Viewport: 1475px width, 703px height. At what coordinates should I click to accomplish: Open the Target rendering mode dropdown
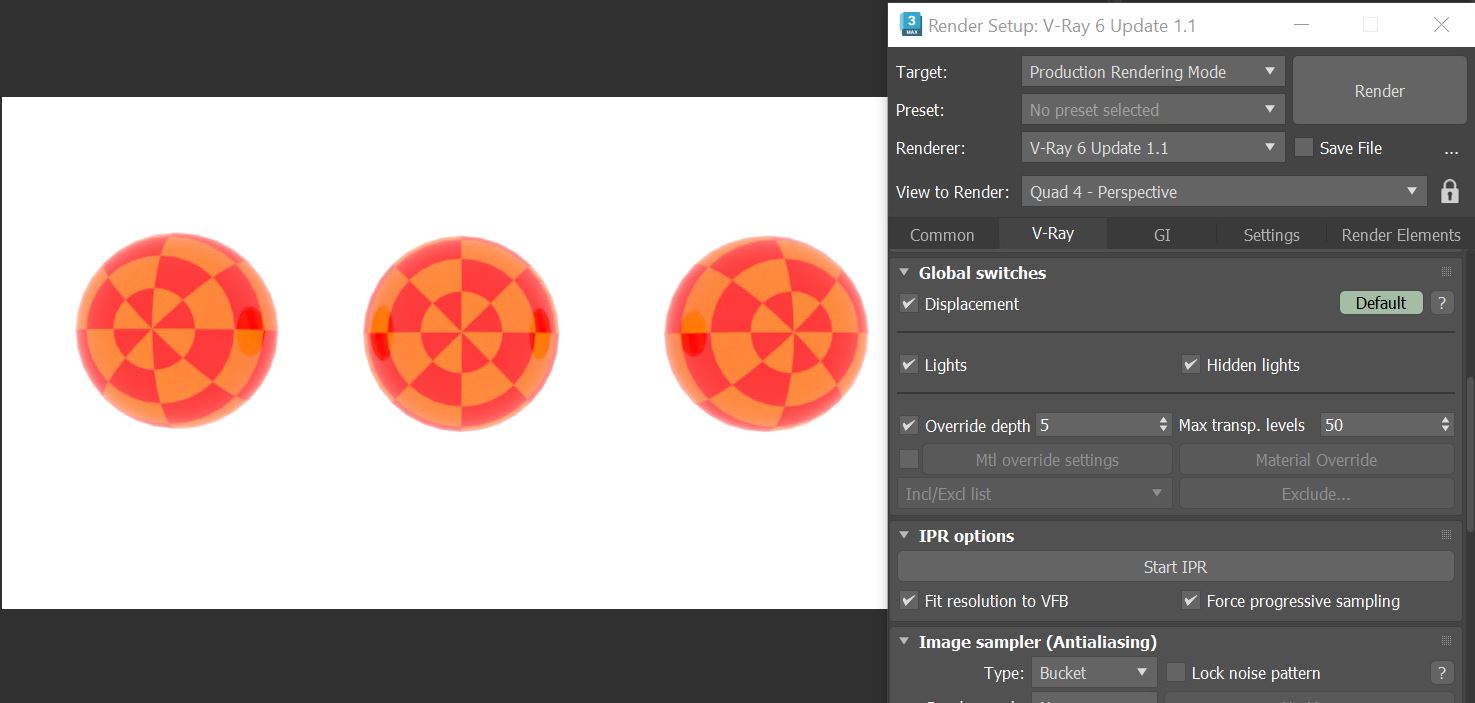1153,72
